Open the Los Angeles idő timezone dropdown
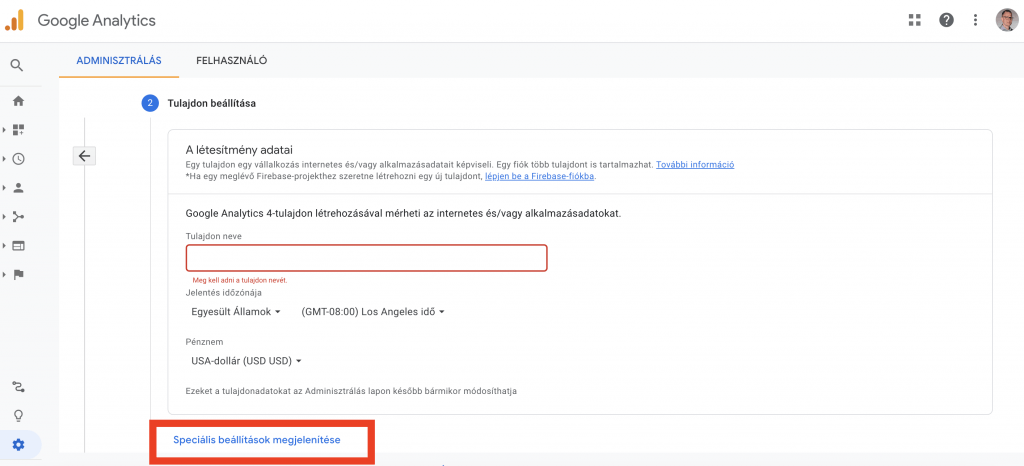1024x466 pixels. 373,312
